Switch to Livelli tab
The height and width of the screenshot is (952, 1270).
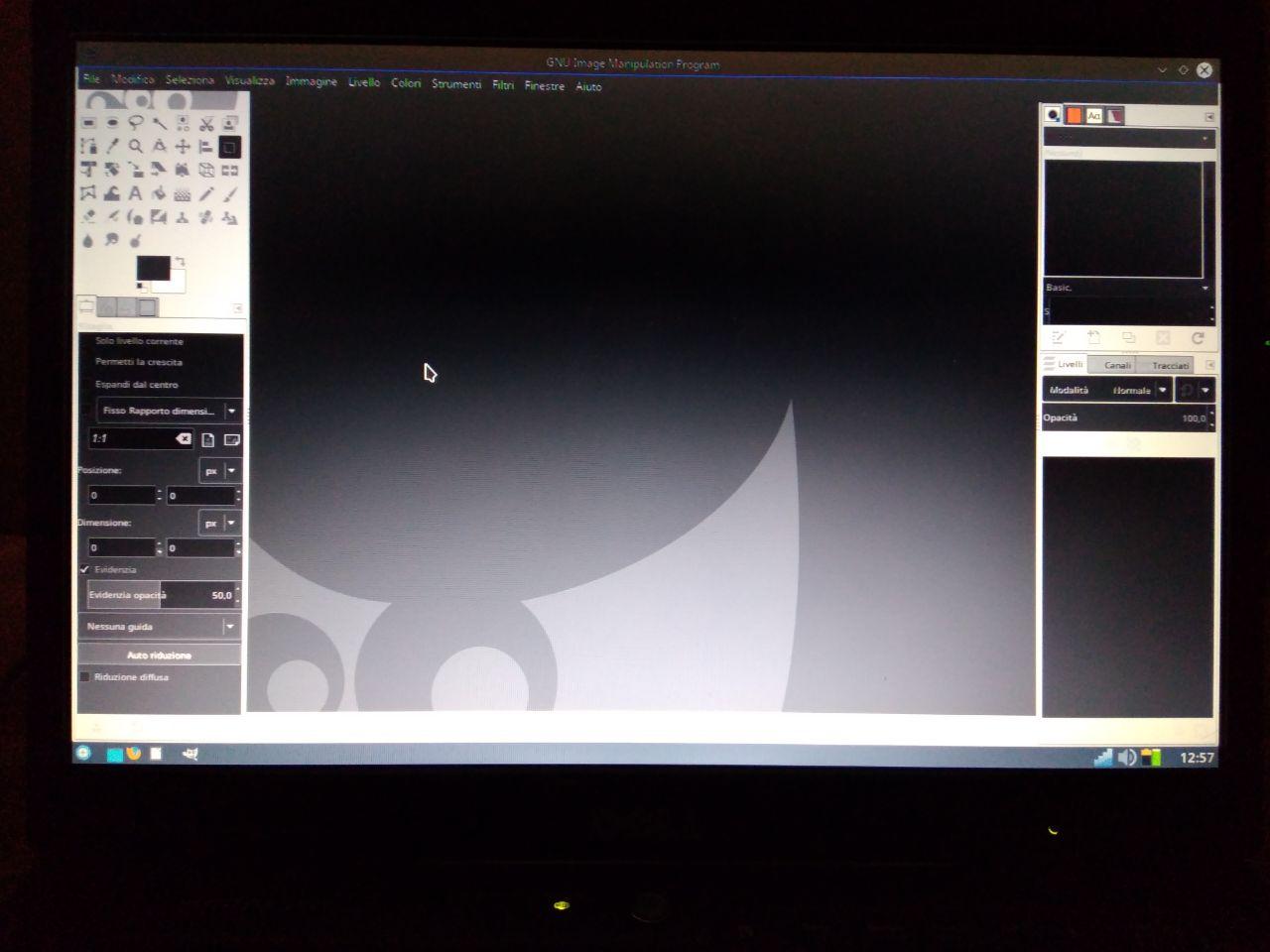click(x=1065, y=364)
